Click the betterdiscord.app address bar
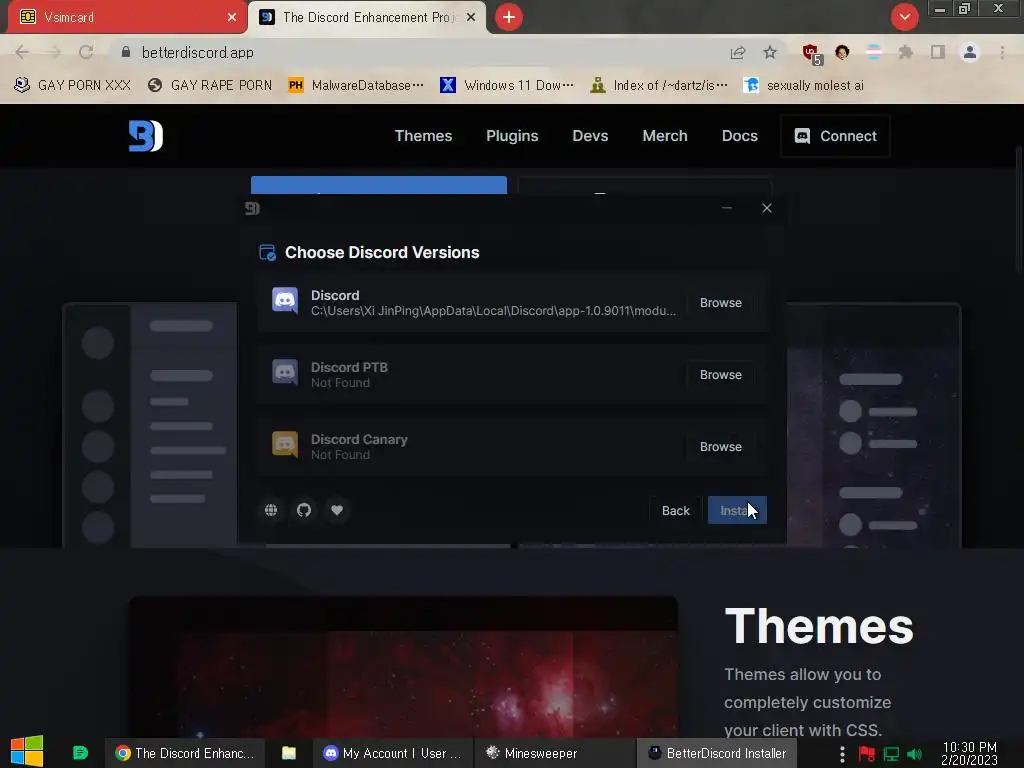1024x768 pixels. 418,52
